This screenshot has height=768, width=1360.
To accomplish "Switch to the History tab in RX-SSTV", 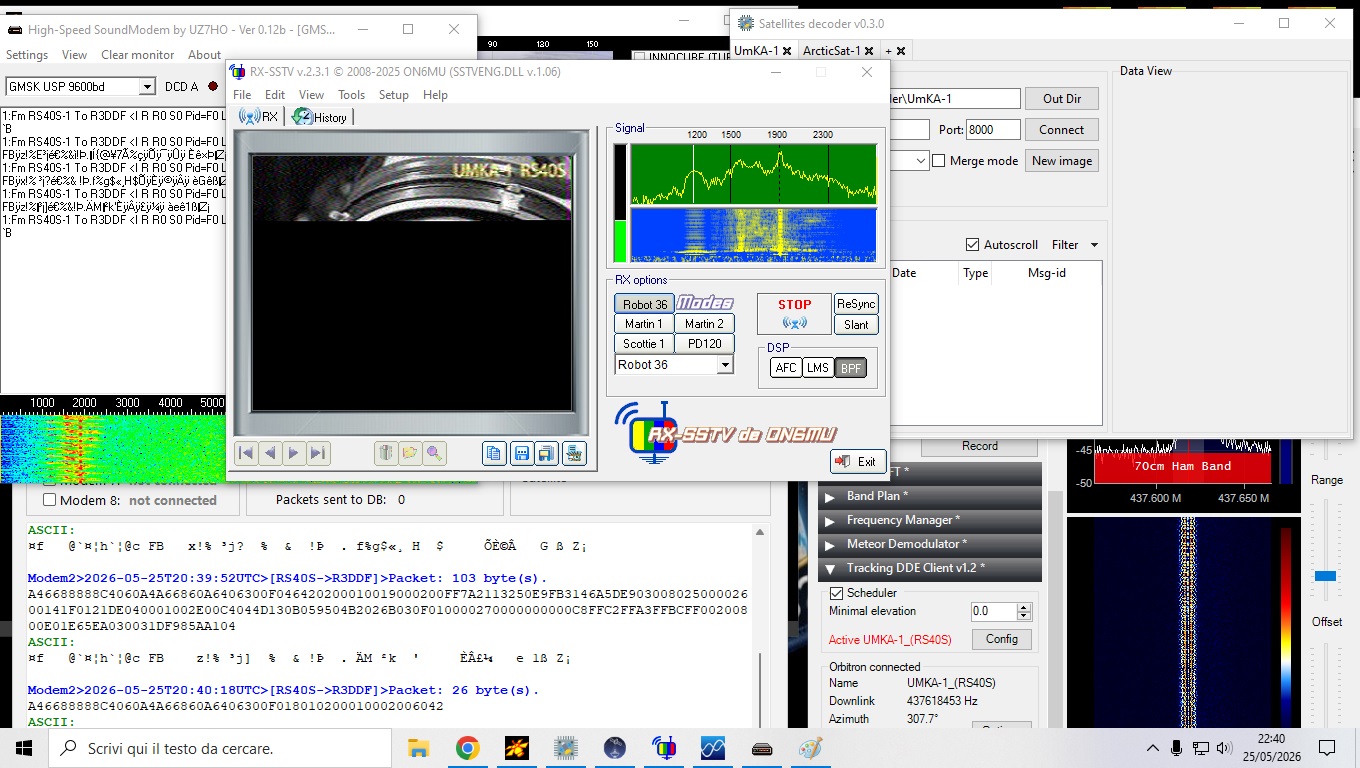I will 320,117.
